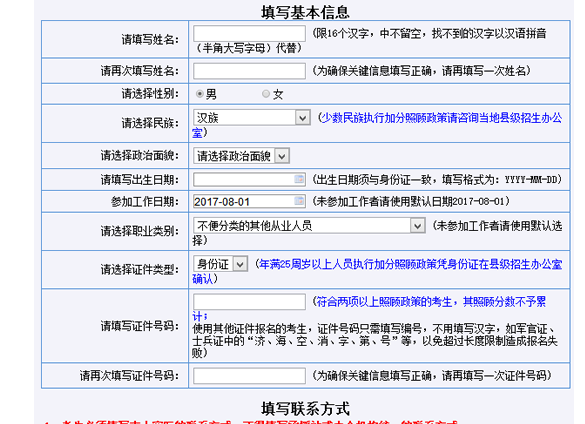Click the 请填写出生日期 date input box
The image size is (585, 424).
[249, 180]
